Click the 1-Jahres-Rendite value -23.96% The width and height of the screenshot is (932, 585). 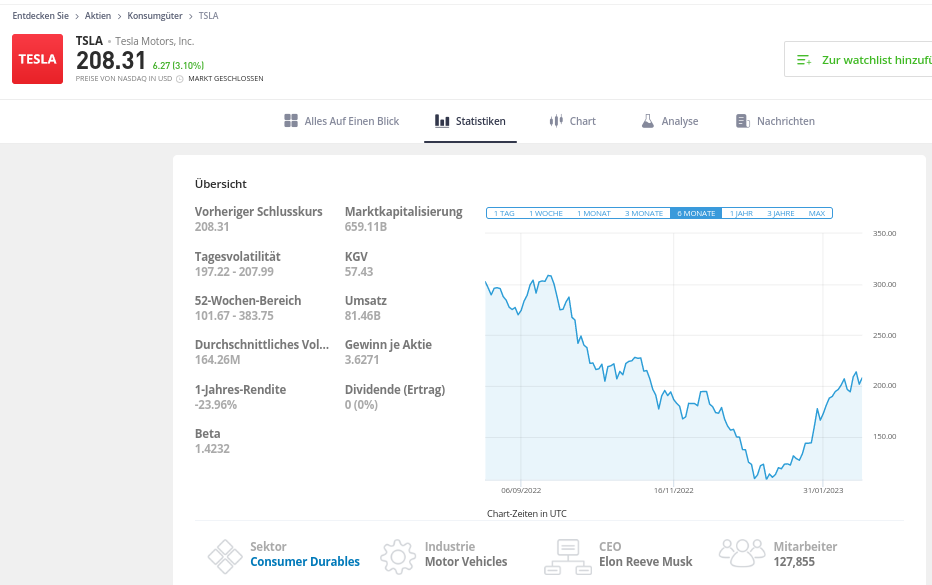pos(216,405)
